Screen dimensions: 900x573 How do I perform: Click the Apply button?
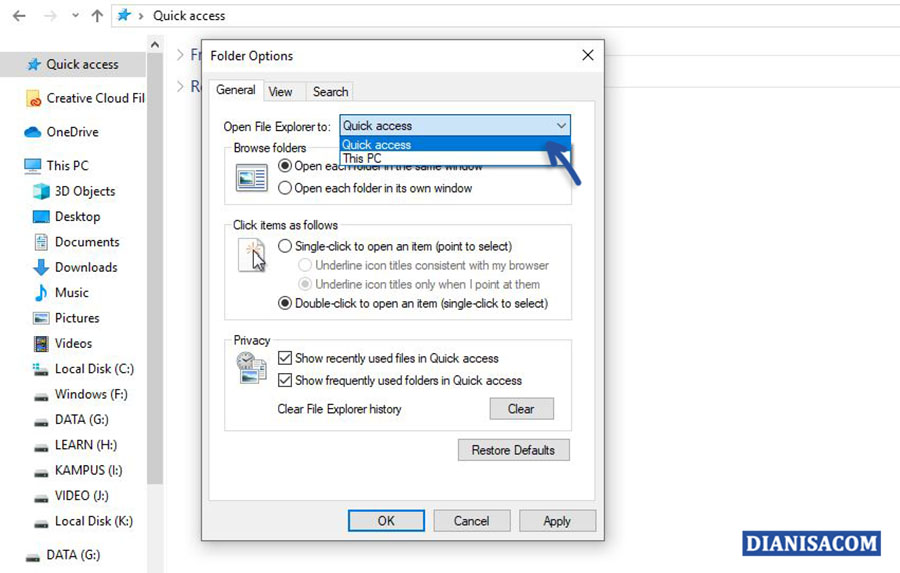[557, 521]
